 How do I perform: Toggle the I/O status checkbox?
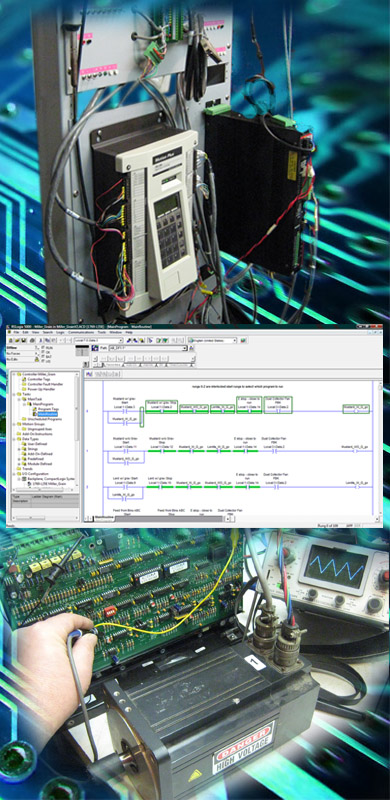coord(43,361)
